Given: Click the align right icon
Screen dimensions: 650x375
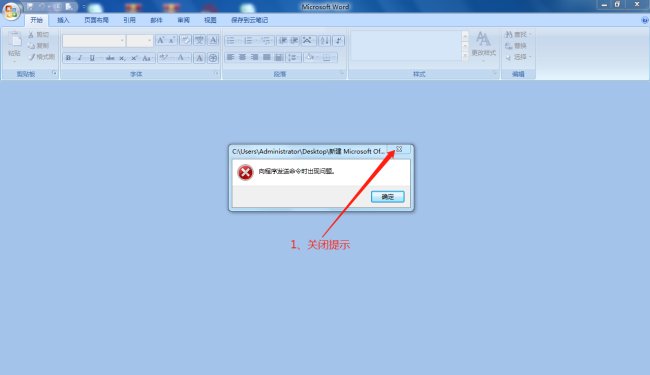Looking at the screenshot, I should (255, 57).
